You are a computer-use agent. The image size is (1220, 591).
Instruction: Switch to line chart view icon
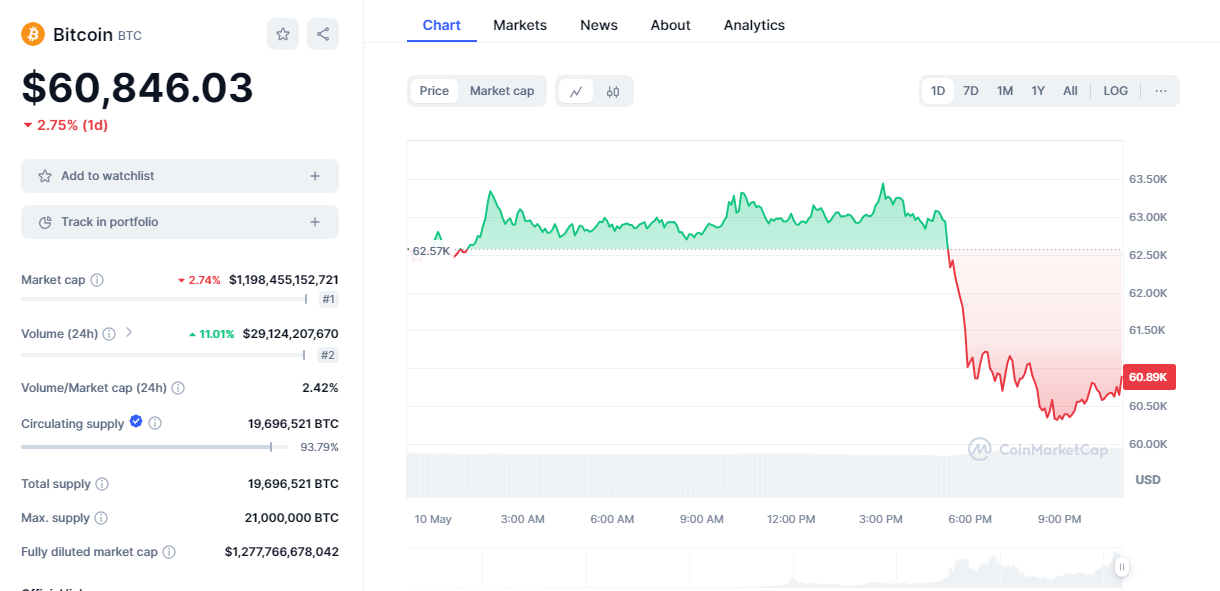[577, 91]
